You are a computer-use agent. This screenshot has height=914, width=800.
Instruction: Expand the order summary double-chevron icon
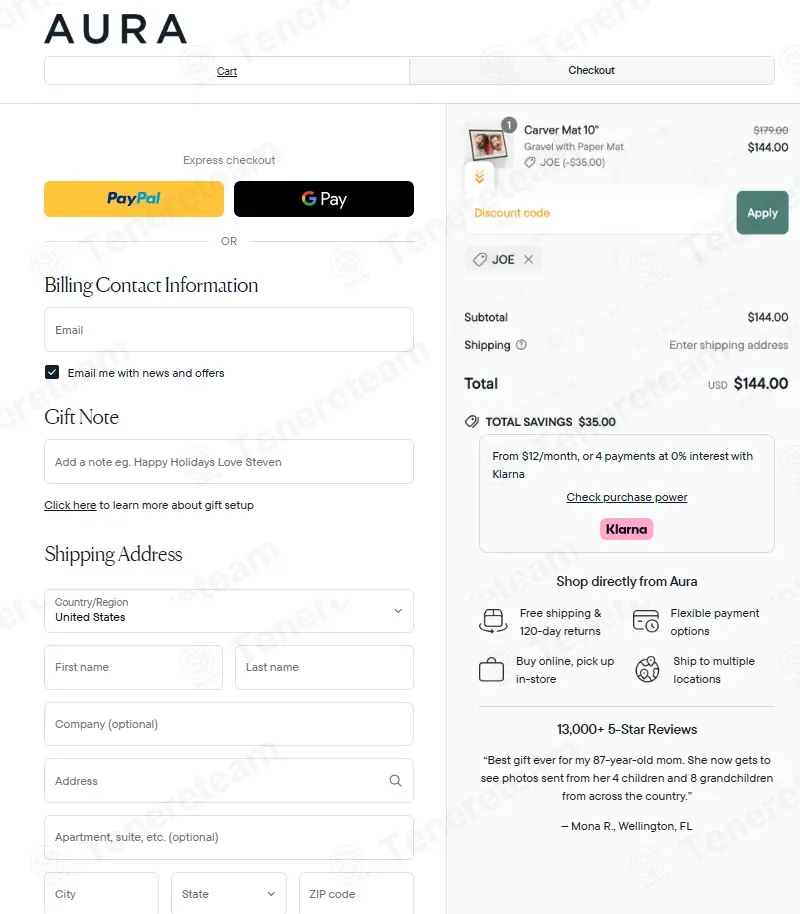[479, 177]
